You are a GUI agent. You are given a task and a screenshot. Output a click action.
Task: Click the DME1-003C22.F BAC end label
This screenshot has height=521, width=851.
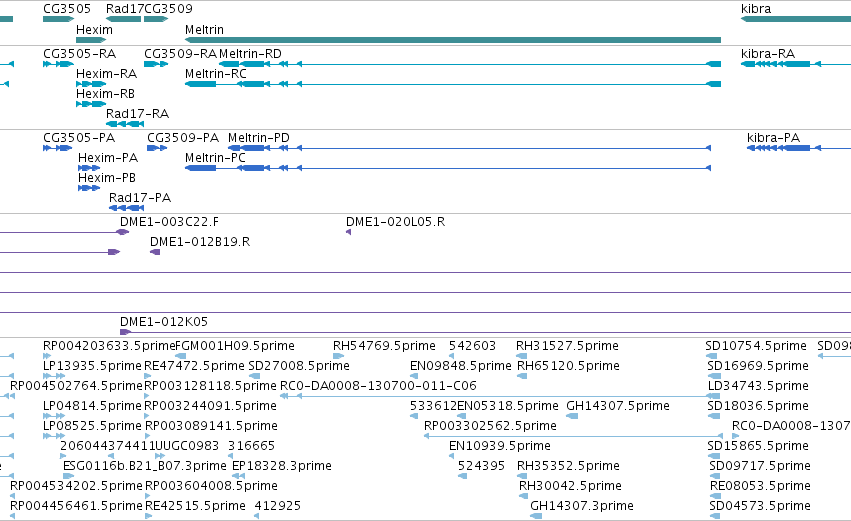169,222
